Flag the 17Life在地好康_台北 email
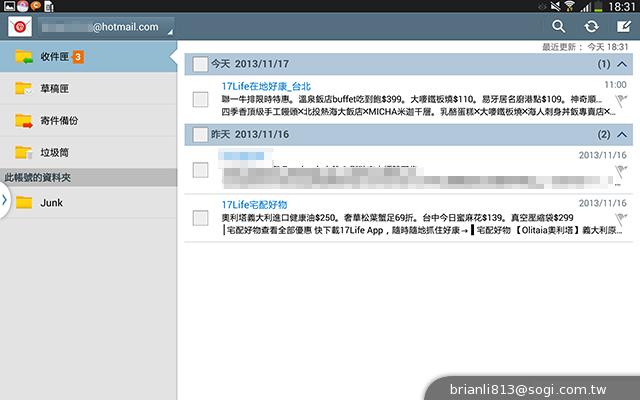Viewport: 640px width, 400px height. click(621, 101)
